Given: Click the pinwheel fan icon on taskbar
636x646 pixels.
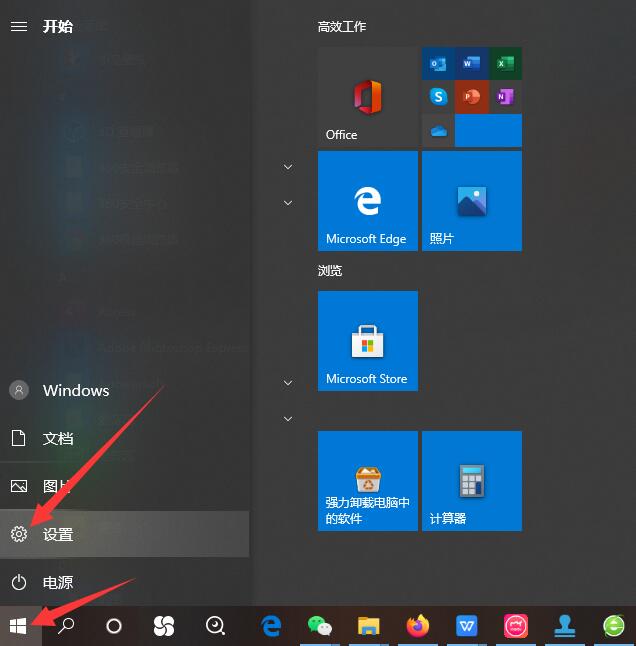Looking at the screenshot, I should tap(164, 626).
